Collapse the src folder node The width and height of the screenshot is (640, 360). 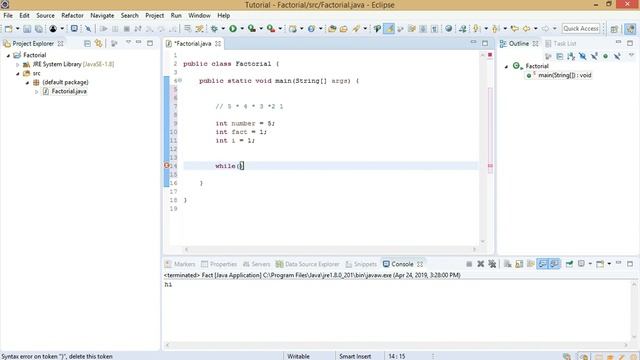tap(18, 73)
